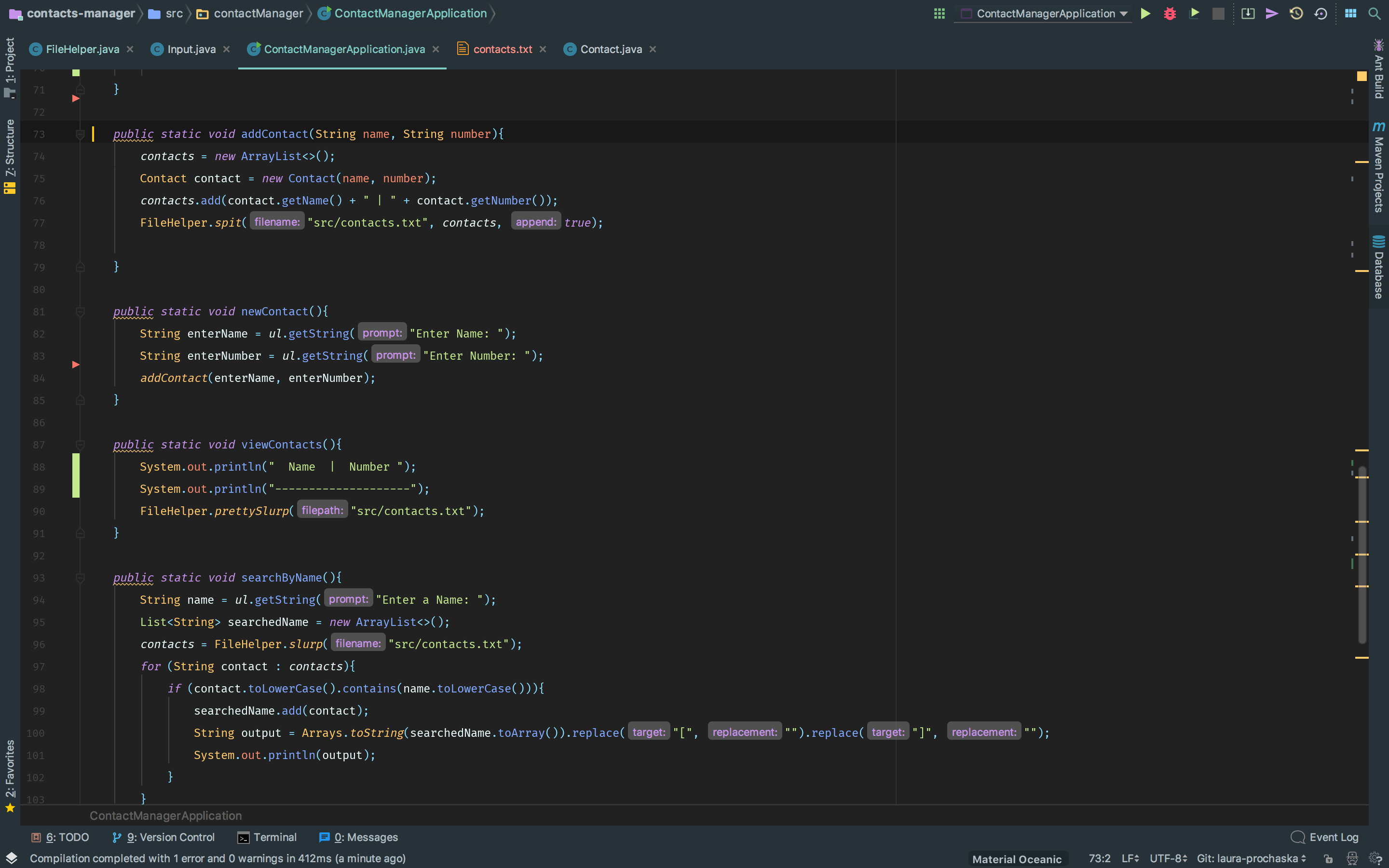This screenshot has width=1389, height=868.
Task: Click the gray stop button
Action: 1218,14
